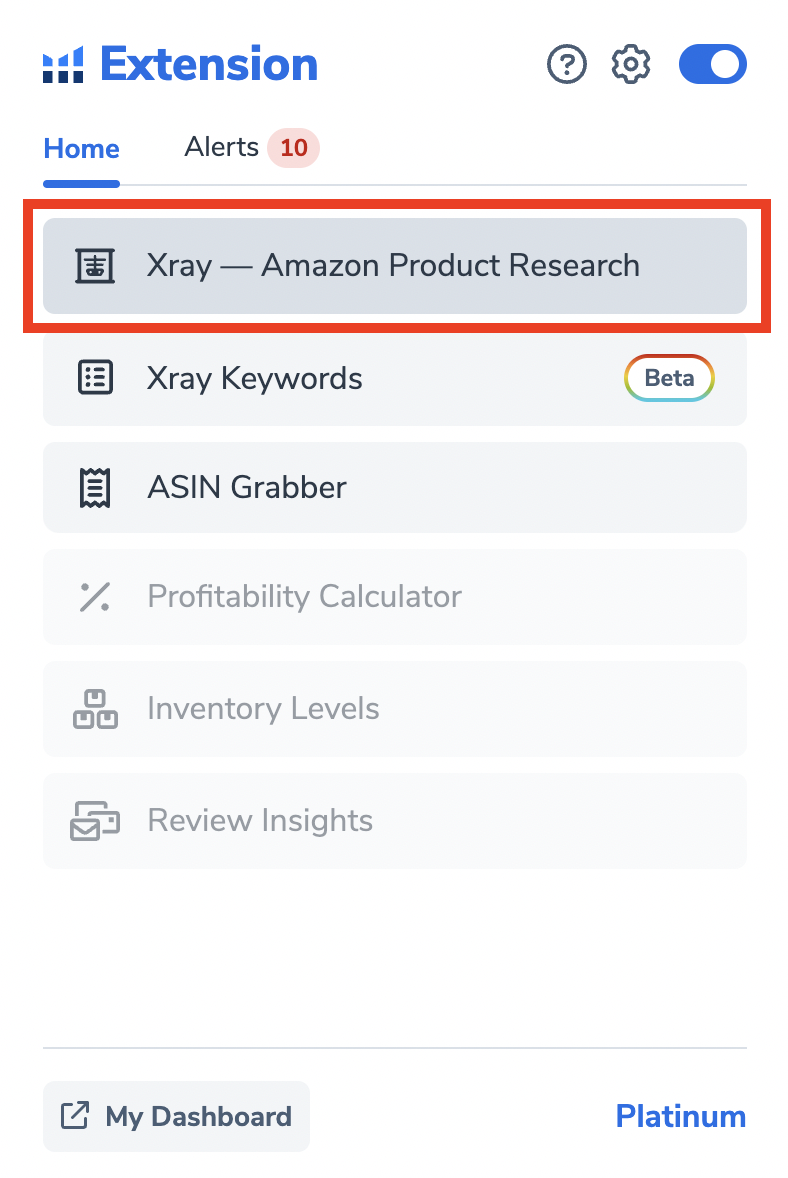
Task: Click the Review Insights envelope icon
Action: (x=95, y=820)
